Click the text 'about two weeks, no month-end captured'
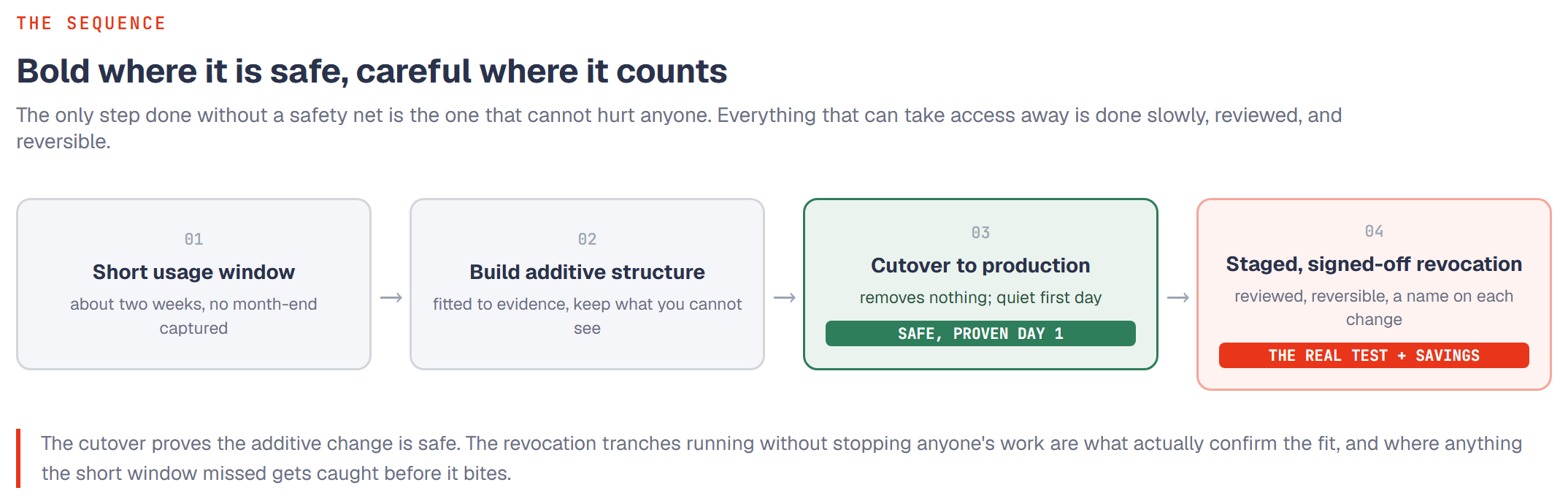1568x504 pixels. pos(193,316)
